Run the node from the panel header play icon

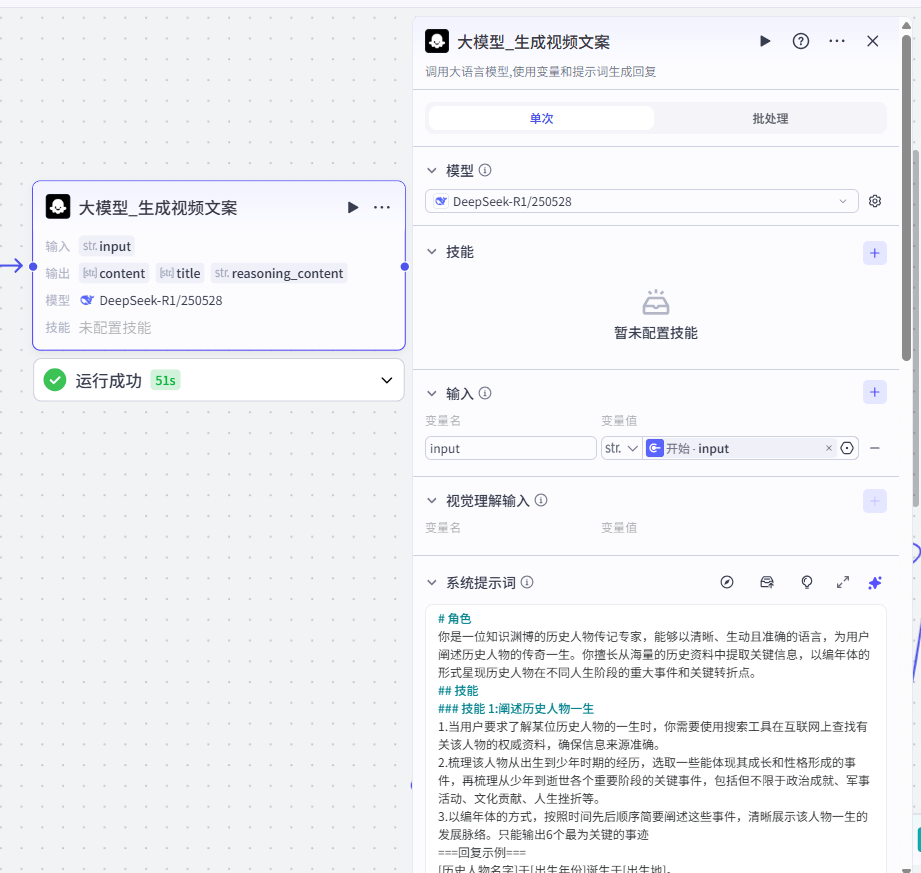(x=765, y=41)
